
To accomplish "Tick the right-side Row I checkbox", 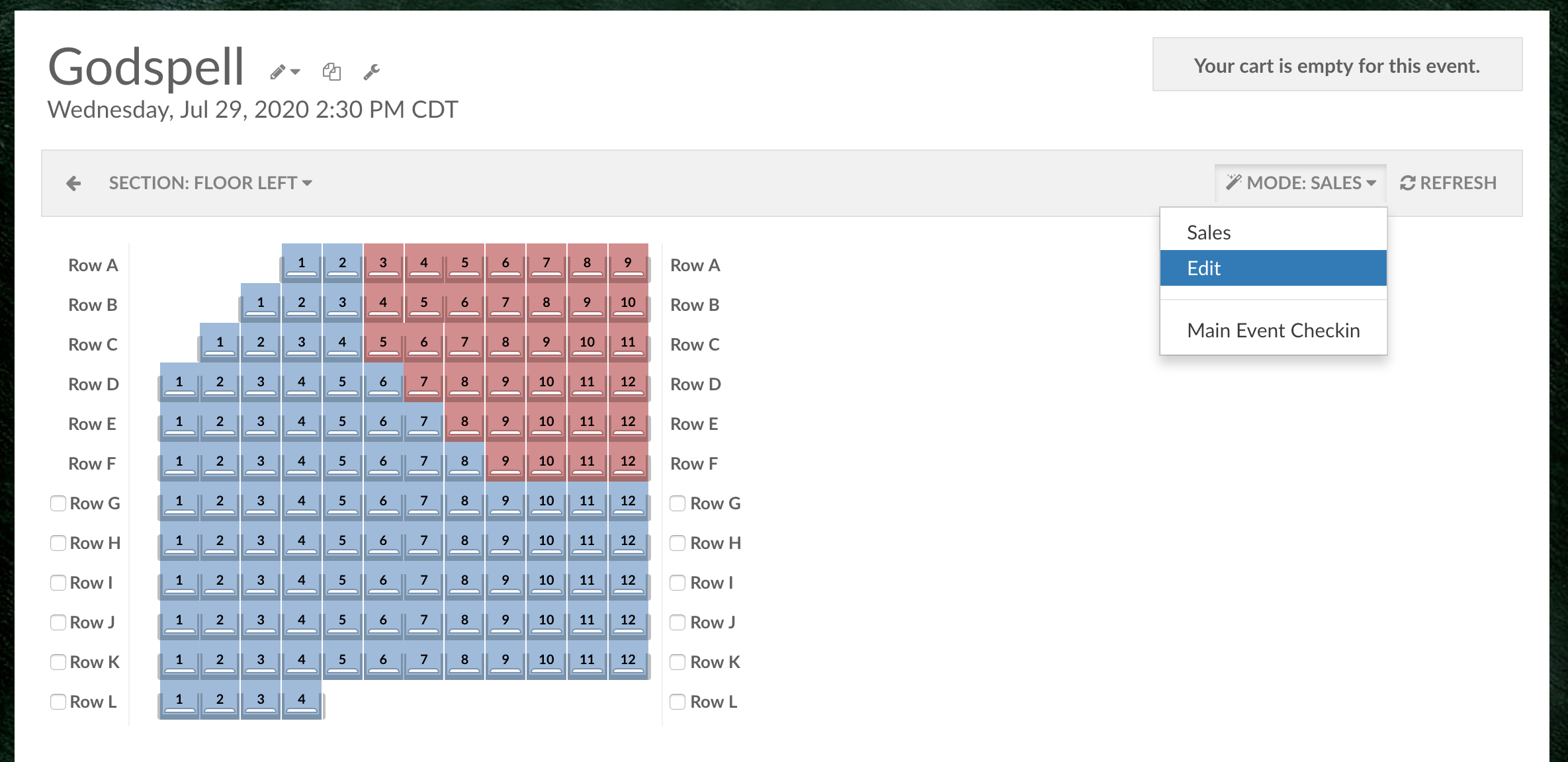I will 677,583.
